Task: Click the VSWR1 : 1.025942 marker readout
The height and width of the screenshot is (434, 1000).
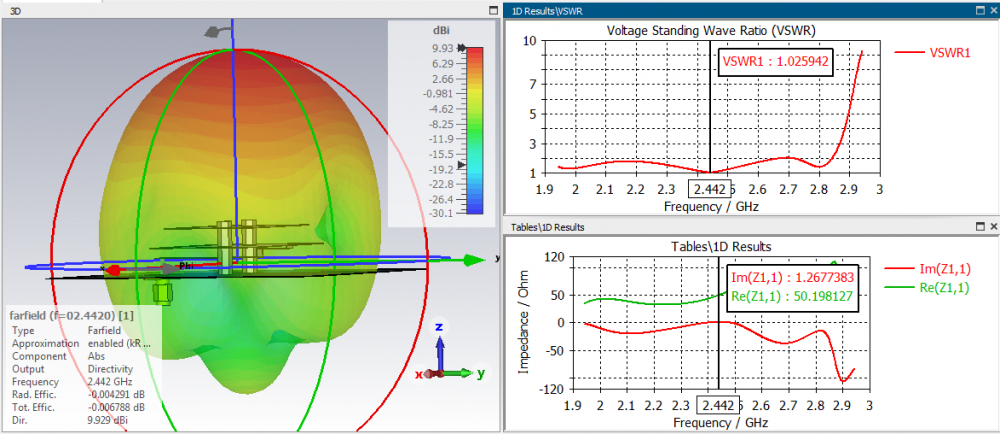Action: (x=776, y=61)
